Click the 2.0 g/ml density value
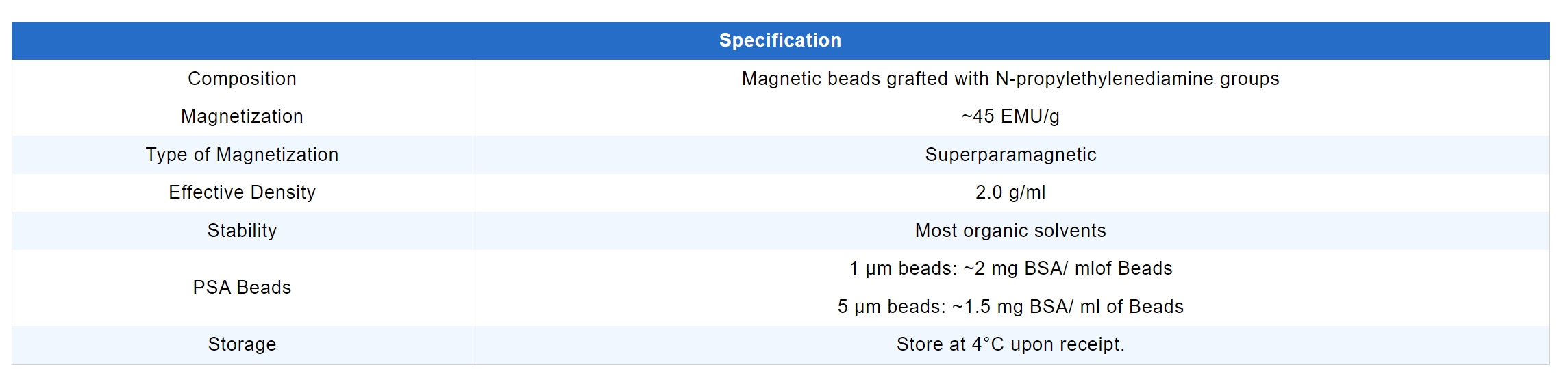The image size is (1568, 376). point(1010,192)
